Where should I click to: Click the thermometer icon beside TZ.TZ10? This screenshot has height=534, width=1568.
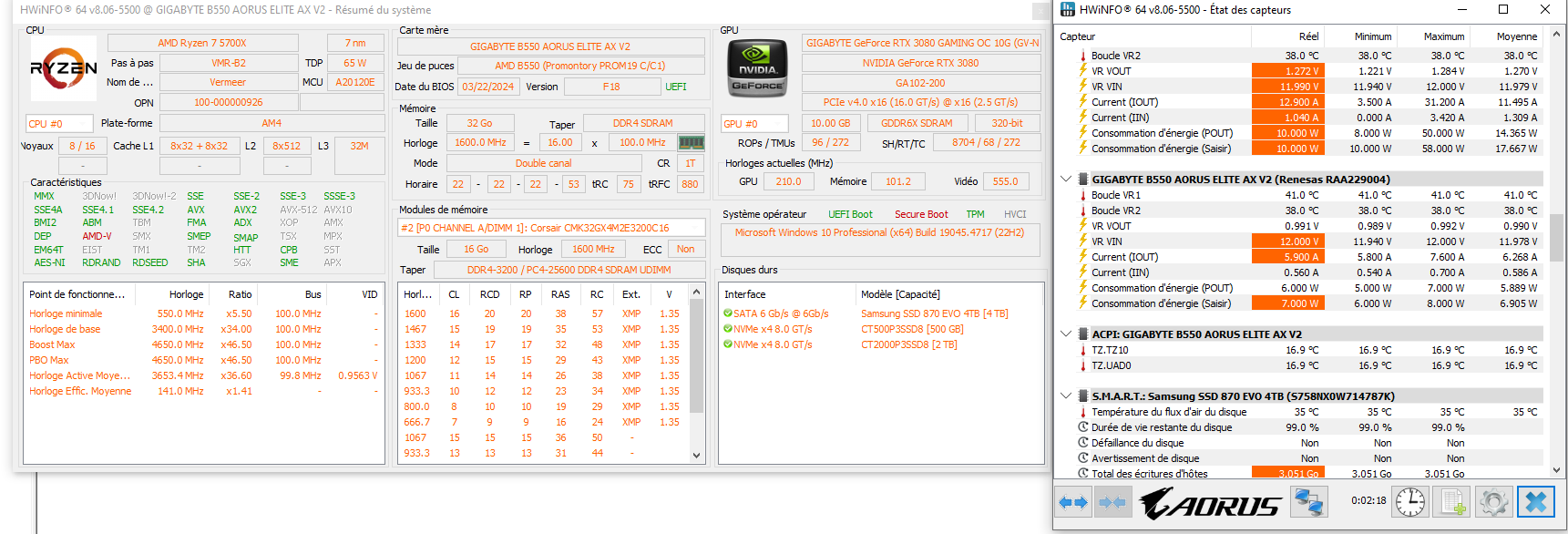tap(1083, 350)
